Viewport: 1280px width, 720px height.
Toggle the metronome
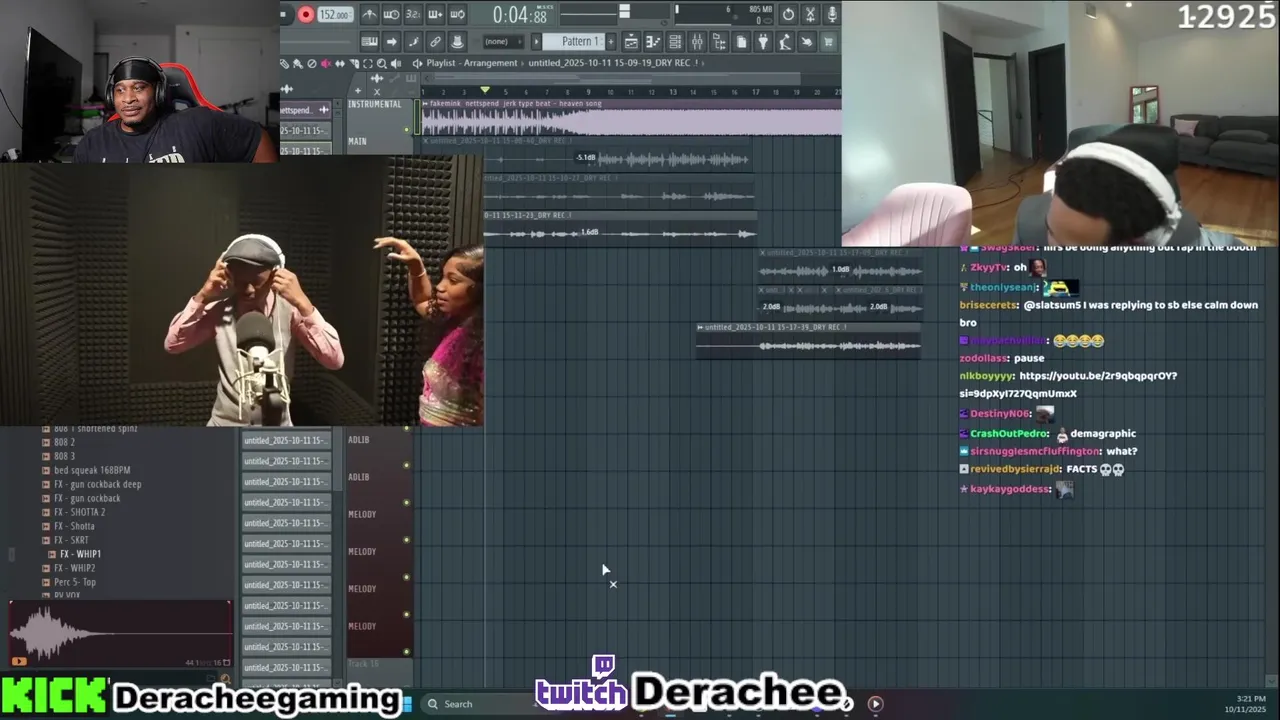(370, 14)
